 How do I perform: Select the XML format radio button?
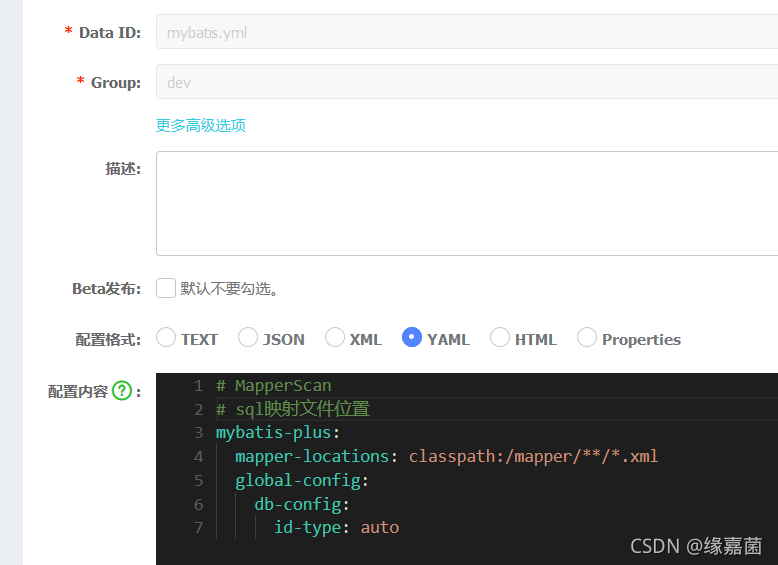coord(335,337)
